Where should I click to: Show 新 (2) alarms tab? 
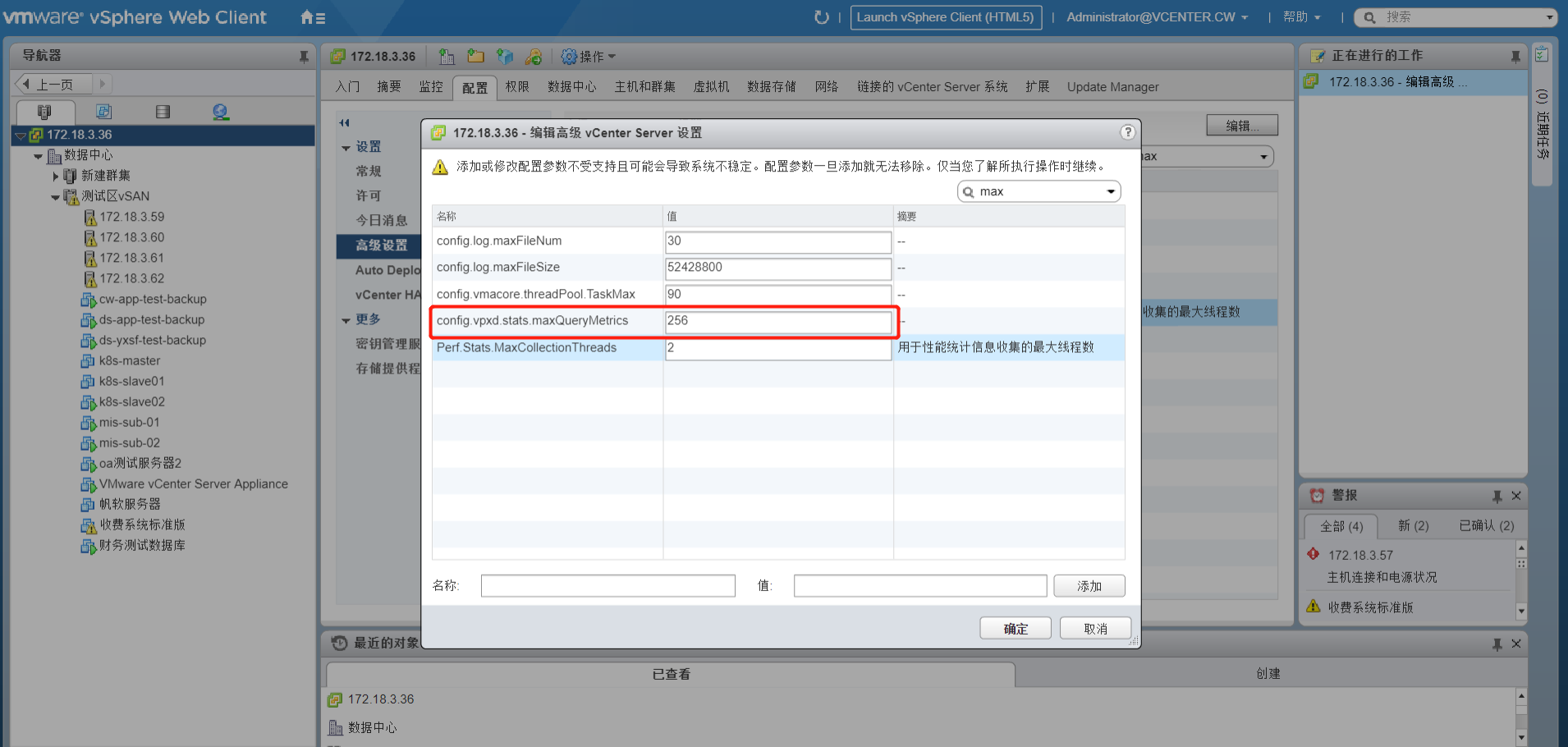1413,526
